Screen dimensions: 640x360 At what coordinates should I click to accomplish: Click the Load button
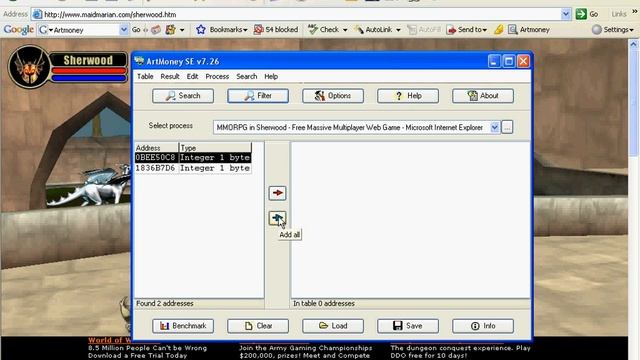point(333,326)
